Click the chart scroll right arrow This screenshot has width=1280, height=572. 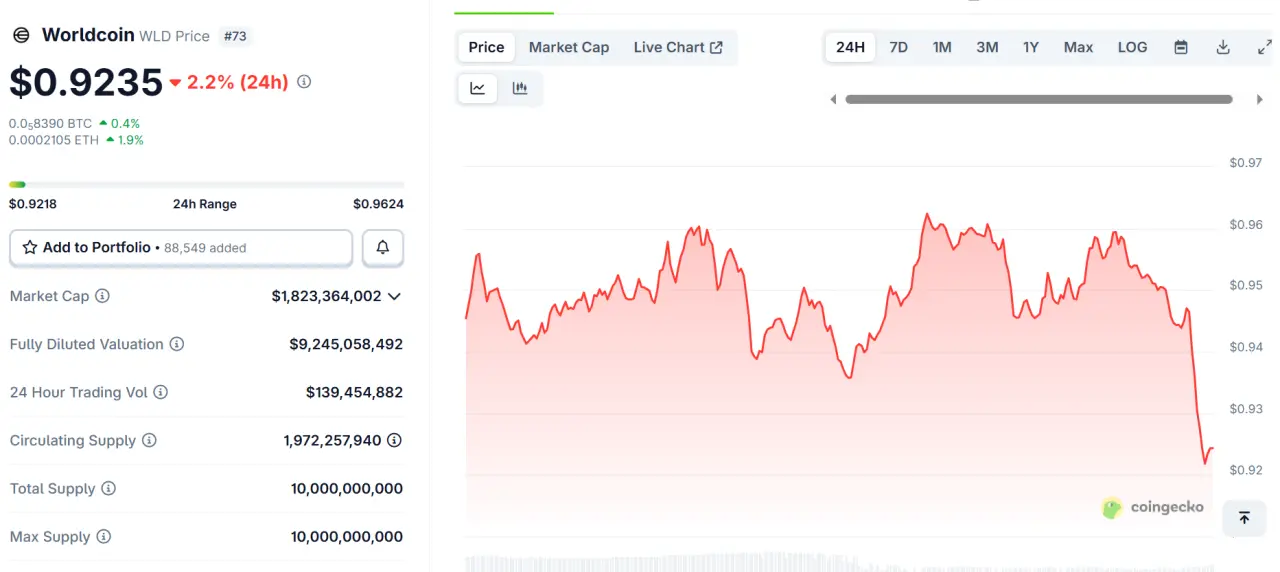(x=1259, y=99)
